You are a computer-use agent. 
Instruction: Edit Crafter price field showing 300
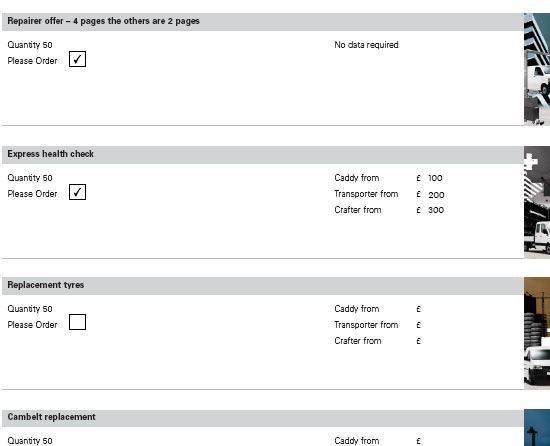(436, 210)
